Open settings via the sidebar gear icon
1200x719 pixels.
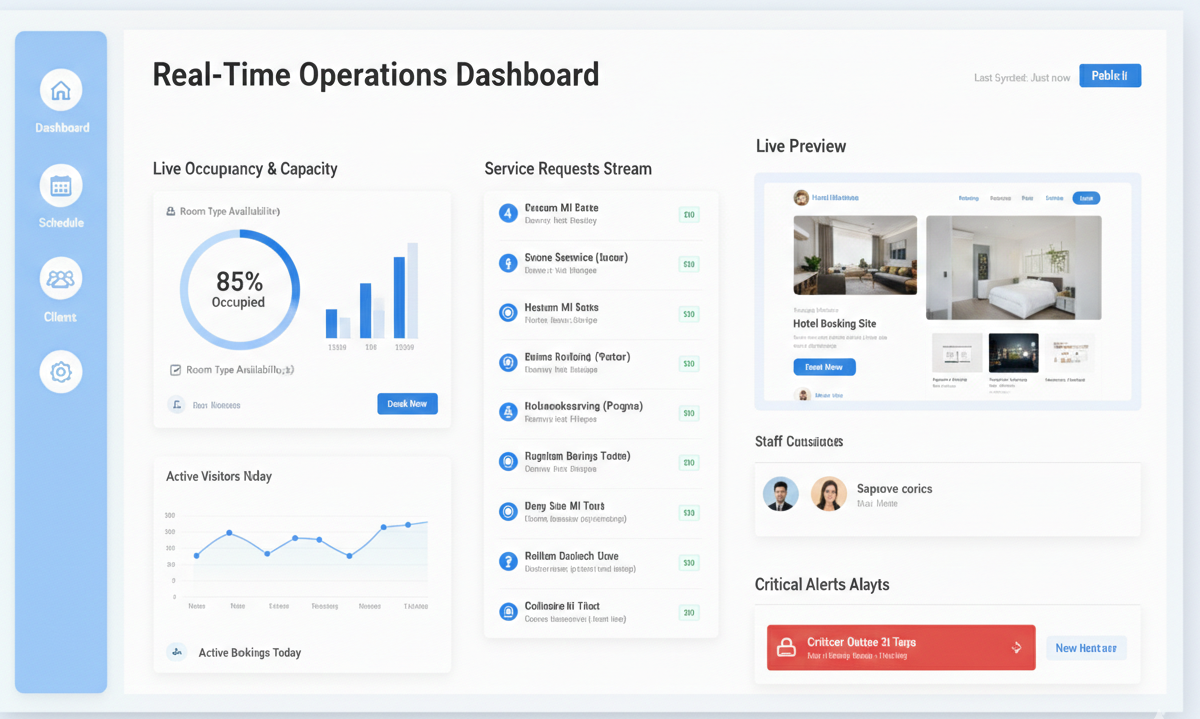[61, 372]
